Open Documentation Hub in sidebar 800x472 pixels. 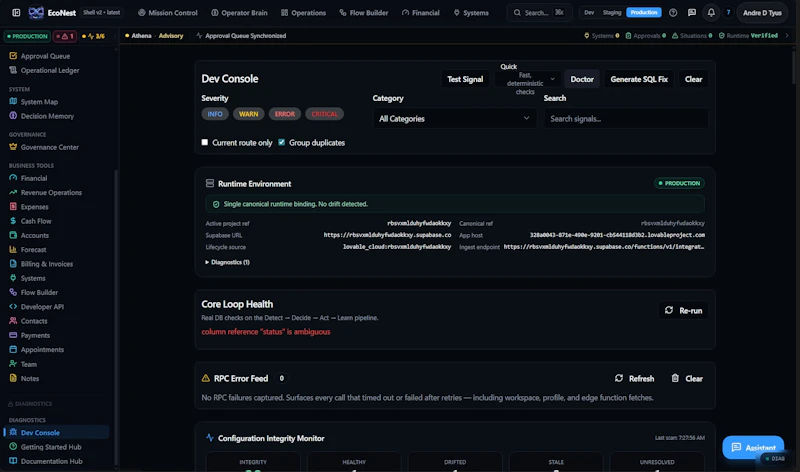46,461
